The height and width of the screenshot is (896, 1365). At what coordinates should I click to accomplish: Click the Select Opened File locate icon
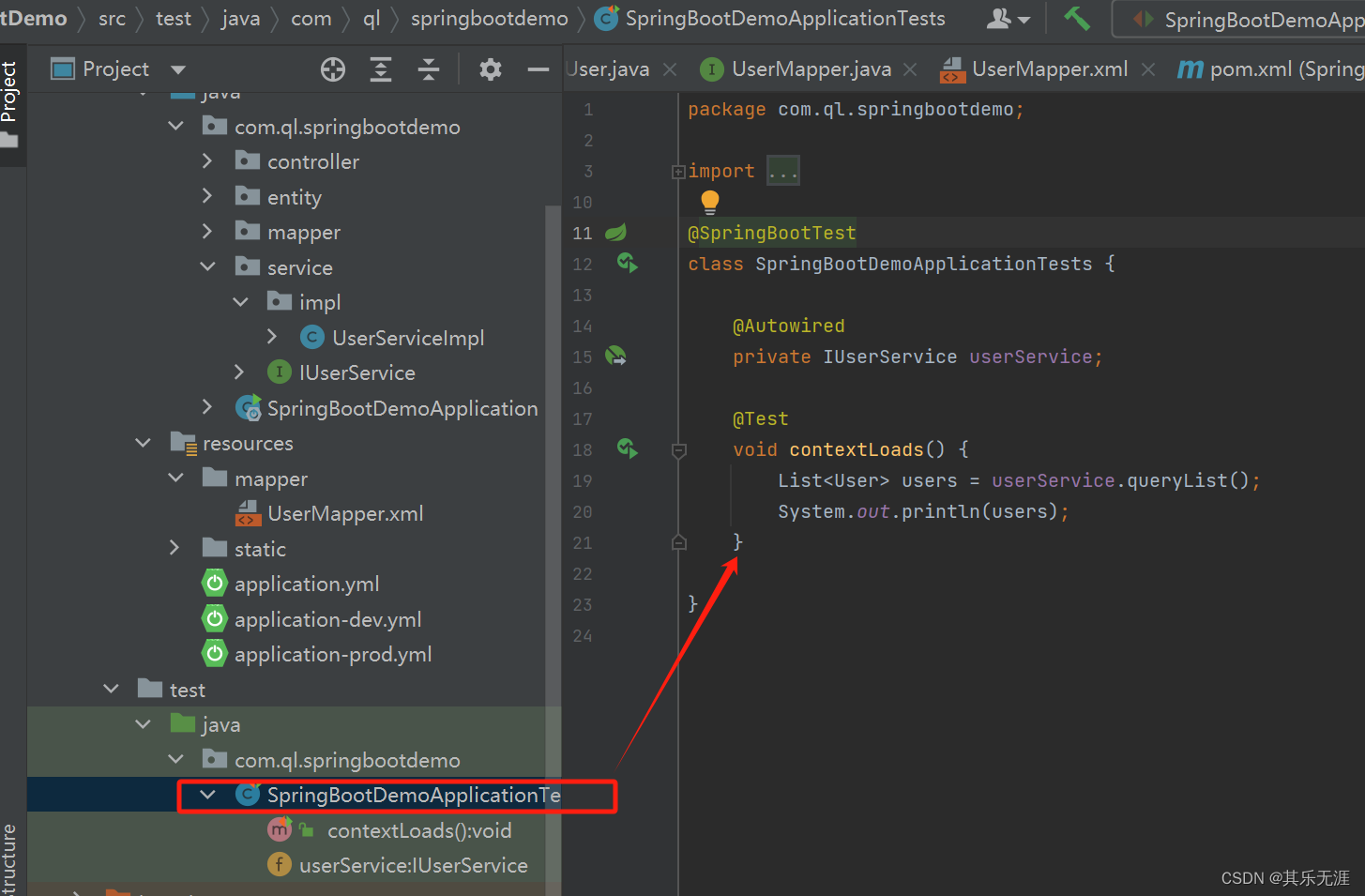point(333,69)
